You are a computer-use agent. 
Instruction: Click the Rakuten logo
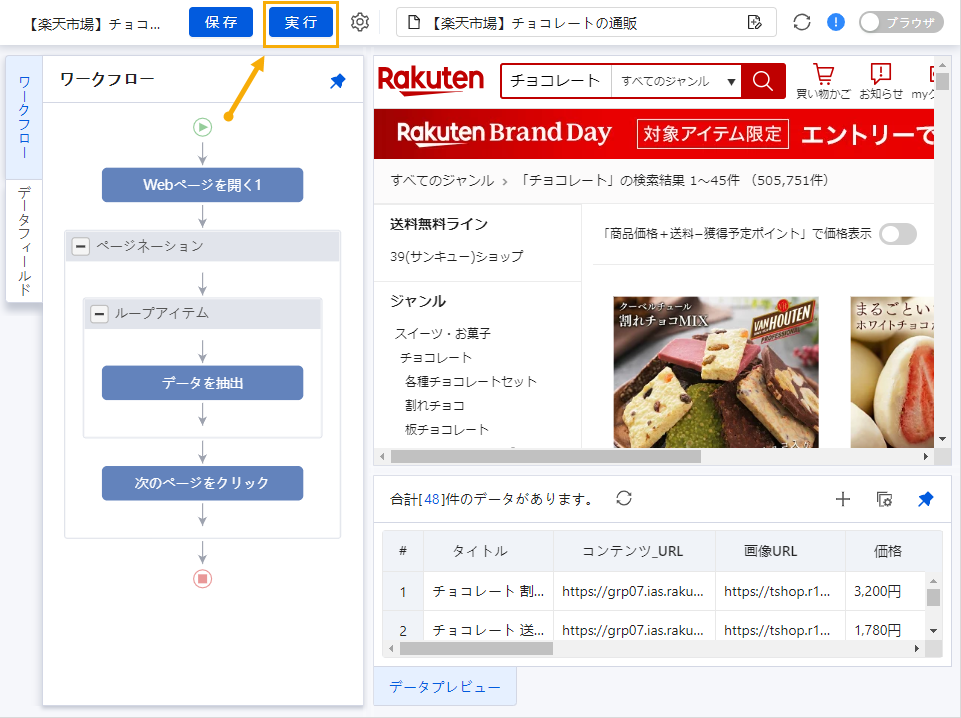[x=430, y=80]
